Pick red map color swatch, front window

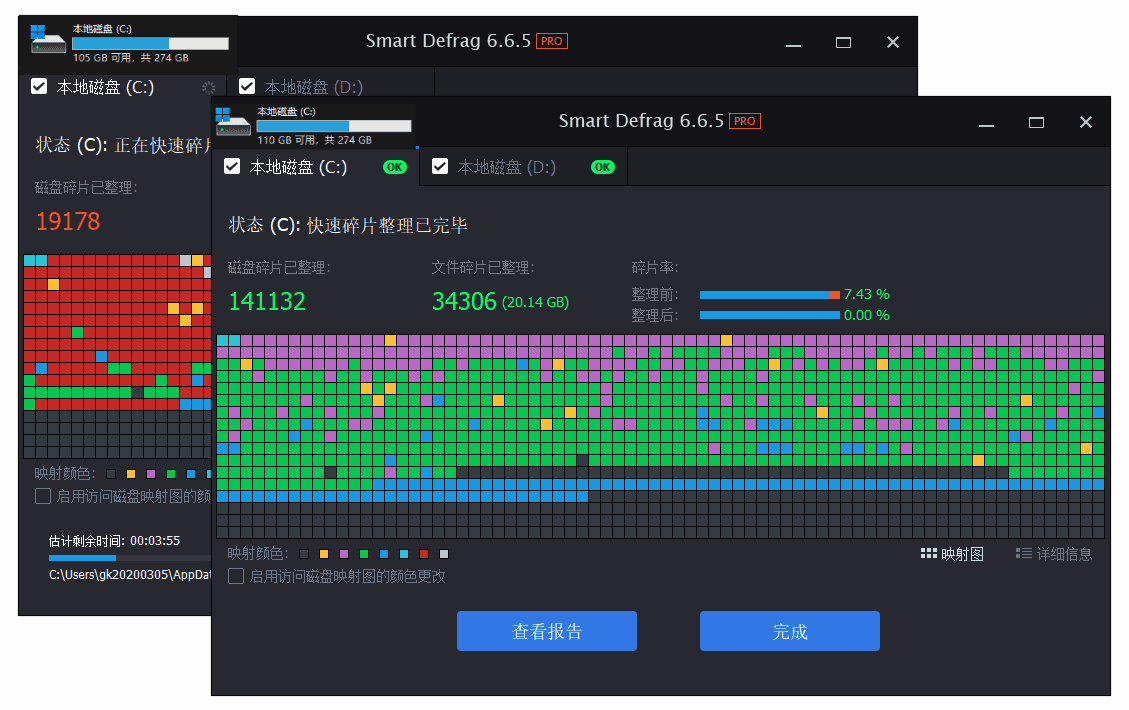pos(424,554)
